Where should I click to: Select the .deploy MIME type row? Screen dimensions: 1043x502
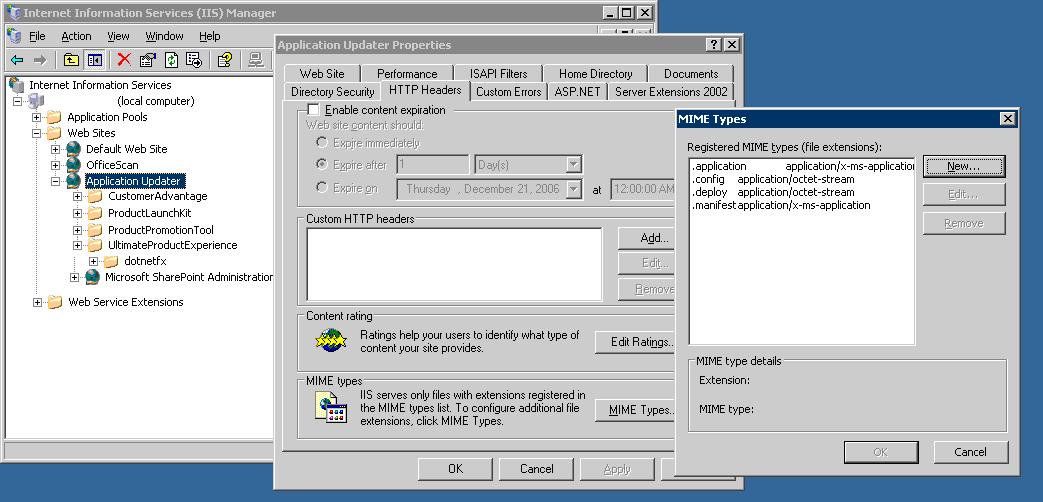(802, 192)
